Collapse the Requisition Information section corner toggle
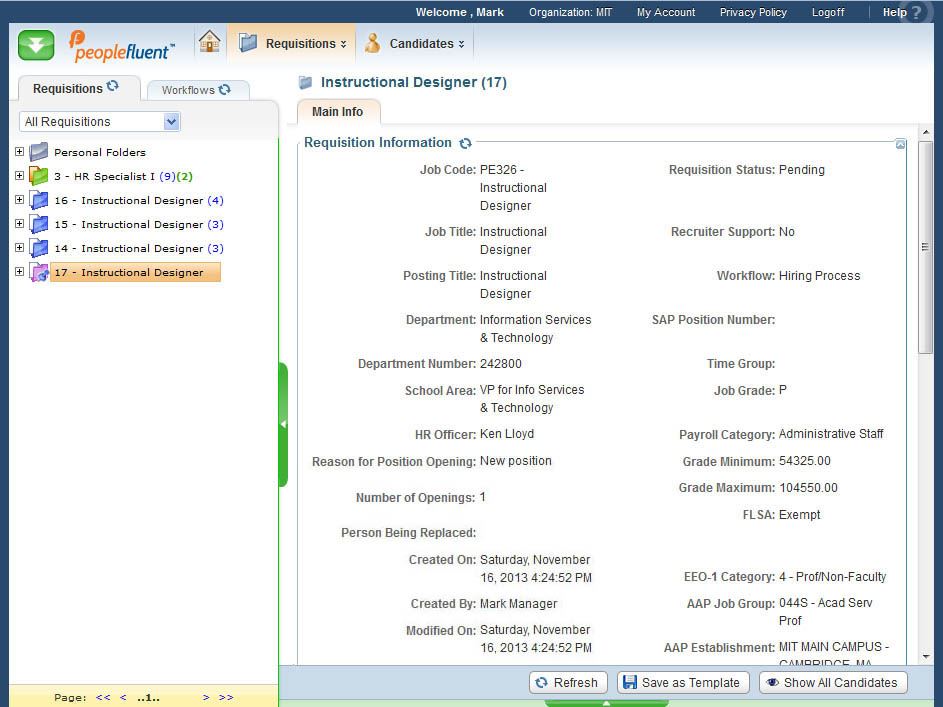 (x=900, y=145)
